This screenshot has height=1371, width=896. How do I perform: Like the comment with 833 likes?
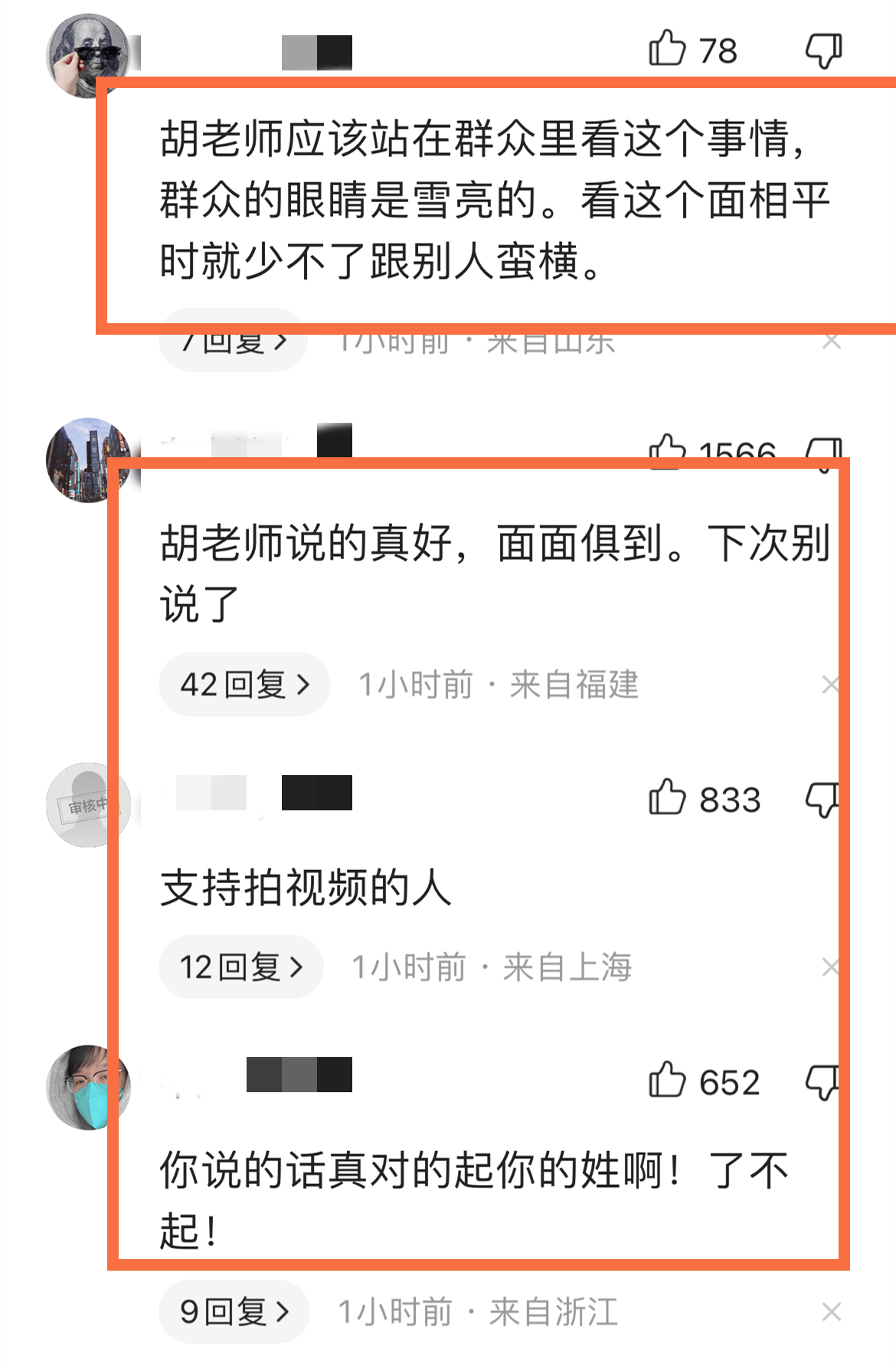click(667, 797)
